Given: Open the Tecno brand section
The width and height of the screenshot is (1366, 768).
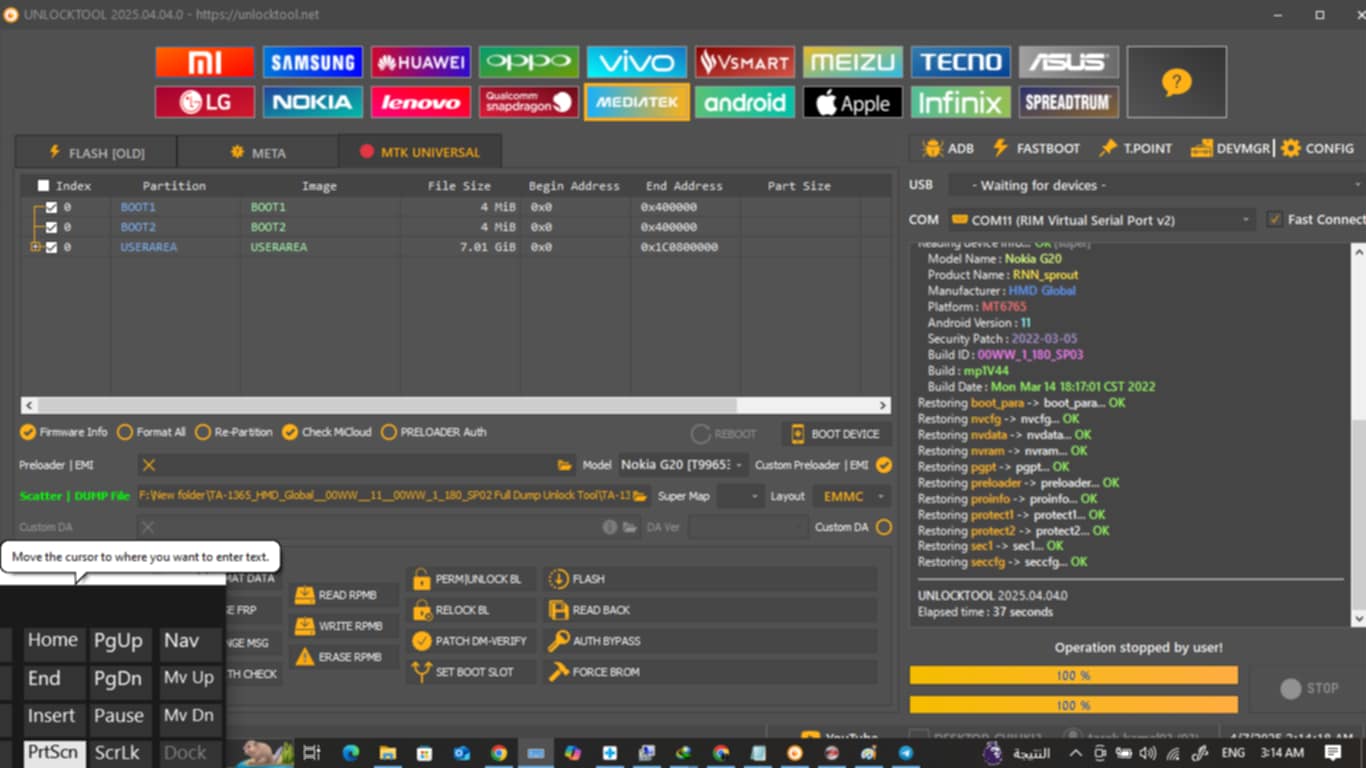Looking at the screenshot, I should (961, 62).
